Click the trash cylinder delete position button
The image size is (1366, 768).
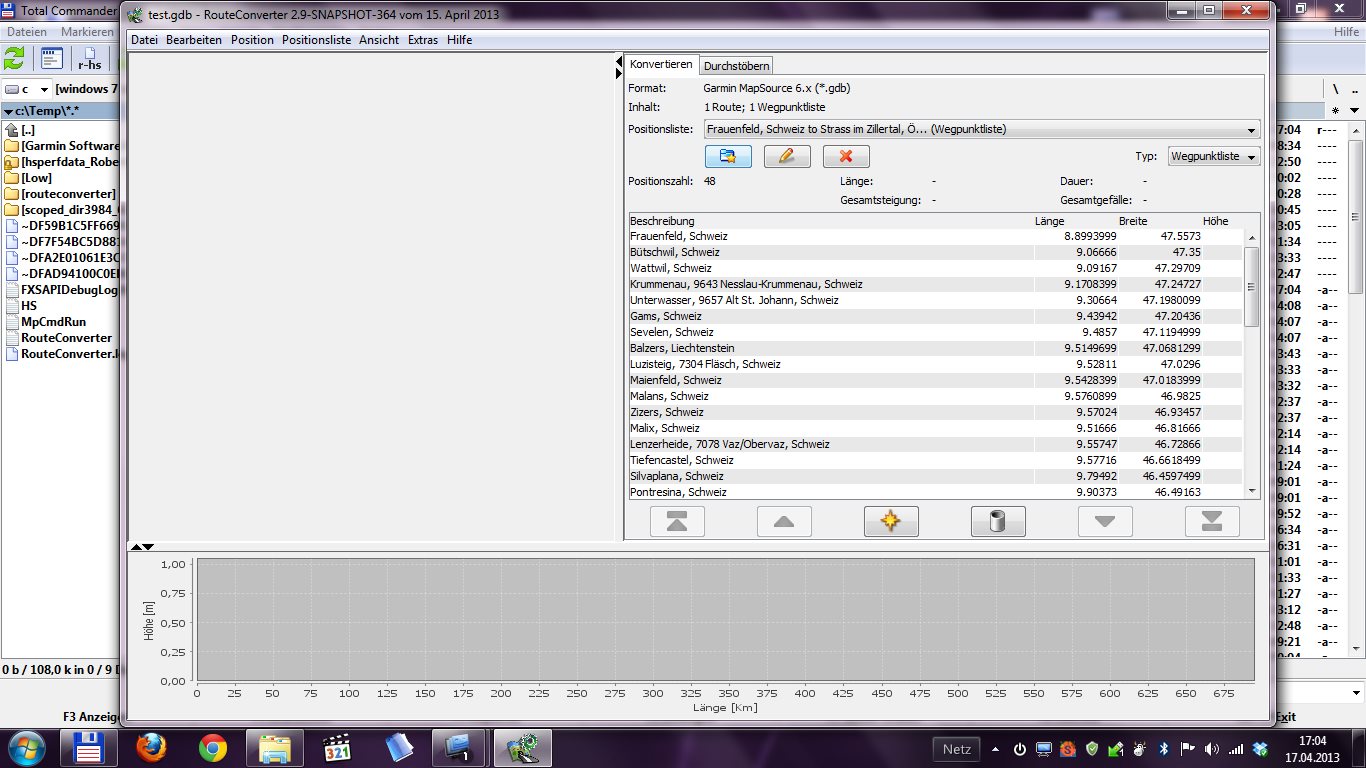point(998,521)
